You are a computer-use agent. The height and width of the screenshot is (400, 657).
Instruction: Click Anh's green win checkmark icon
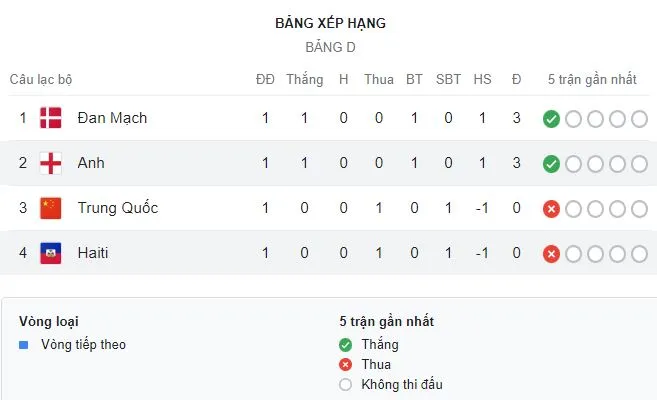pyautogui.click(x=551, y=164)
